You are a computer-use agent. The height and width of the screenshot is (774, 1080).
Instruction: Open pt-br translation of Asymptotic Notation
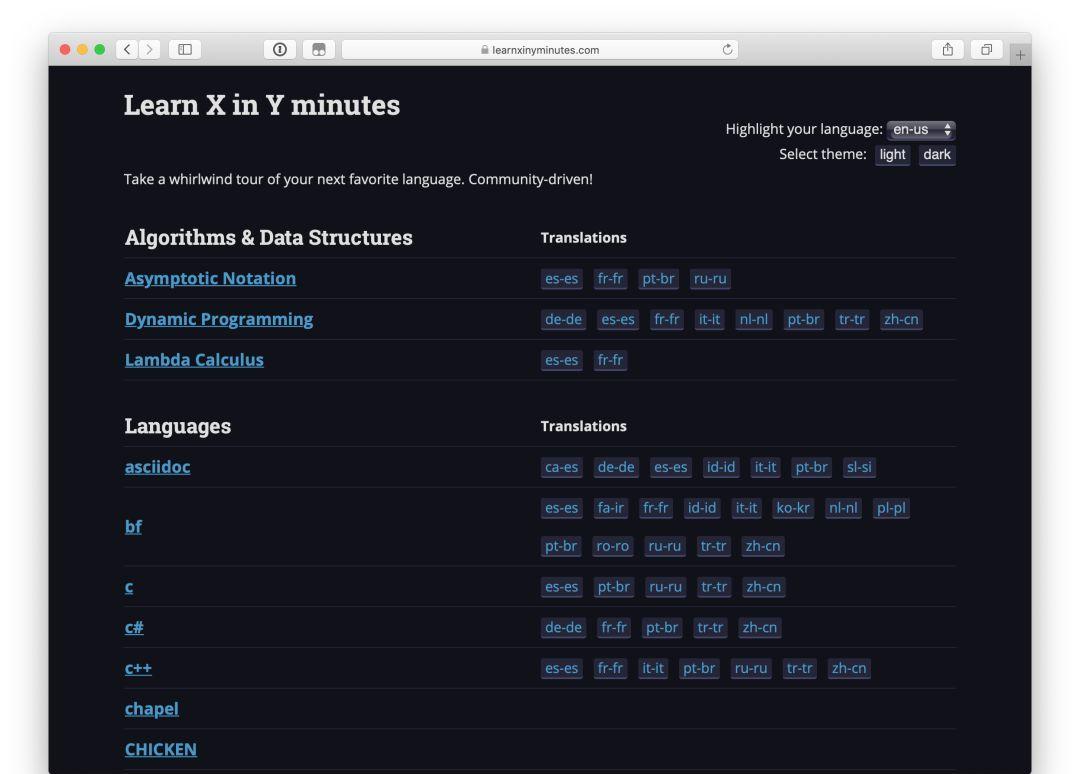pyautogui.click(x=658, y=279)
